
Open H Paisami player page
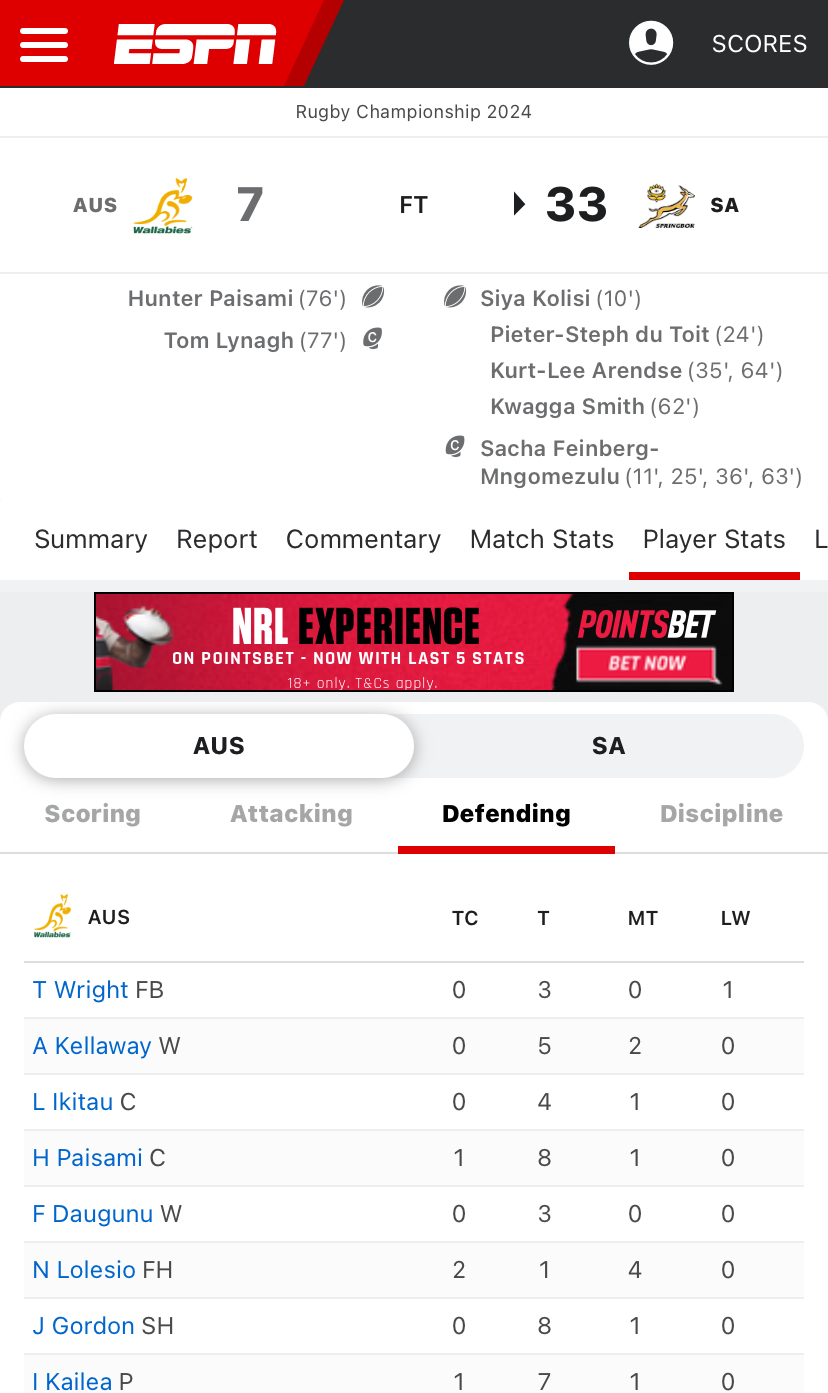pyautogui.click(x=88, y=1158)
